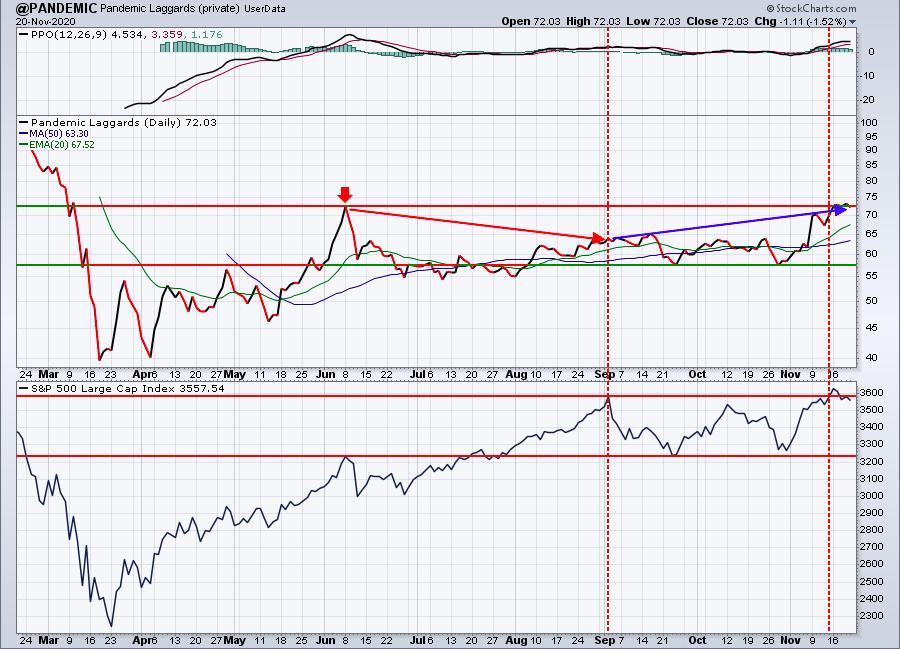The width and height of the screenshot is (900, 649).
Task: Click the Sep label on price panel axis
Action: 608,373
